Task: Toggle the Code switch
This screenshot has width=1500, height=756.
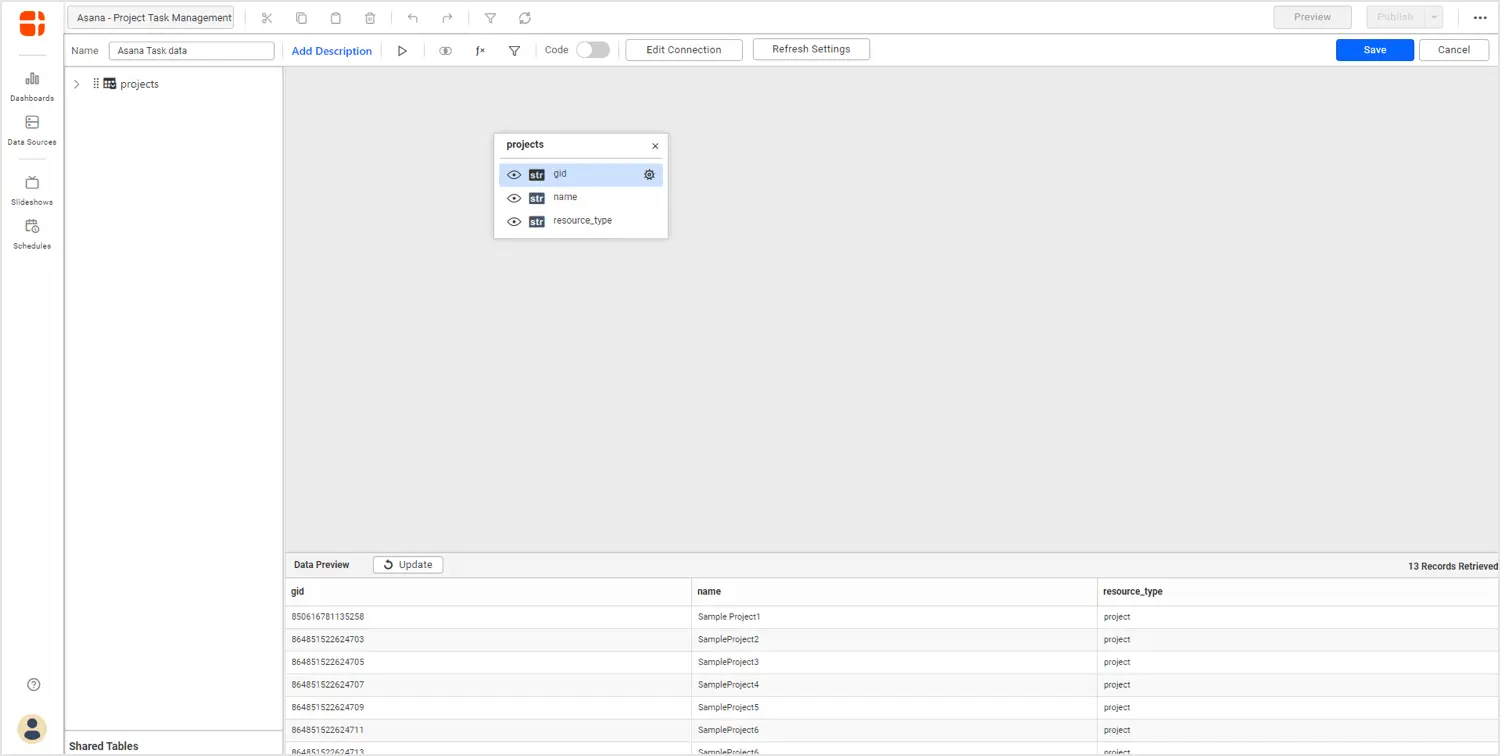Action: [592, 50]
